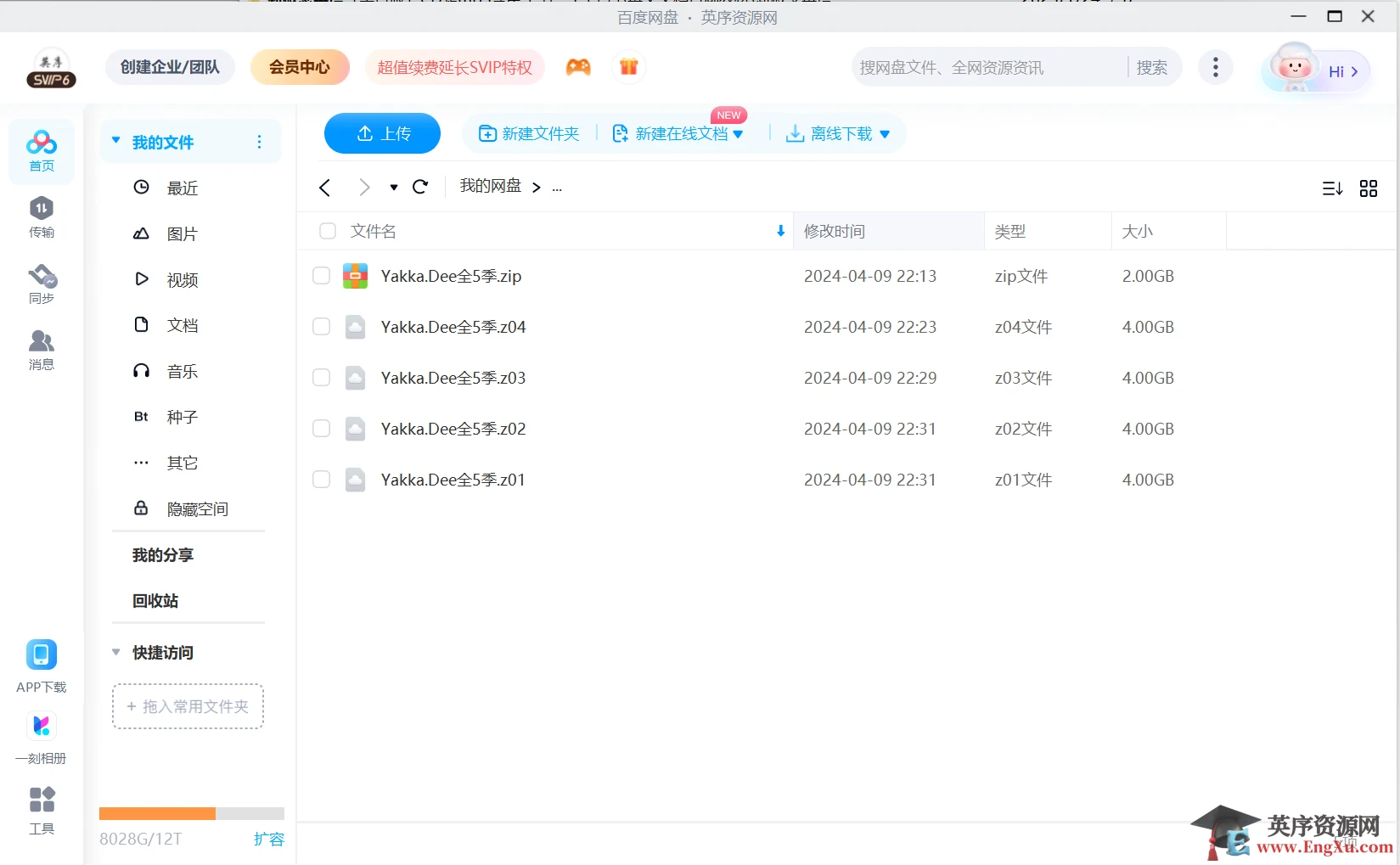Click file icon of Yakka.Dee全5季.z04
1400x865 pixels.
pyautogui.click(x=355, y=327)
